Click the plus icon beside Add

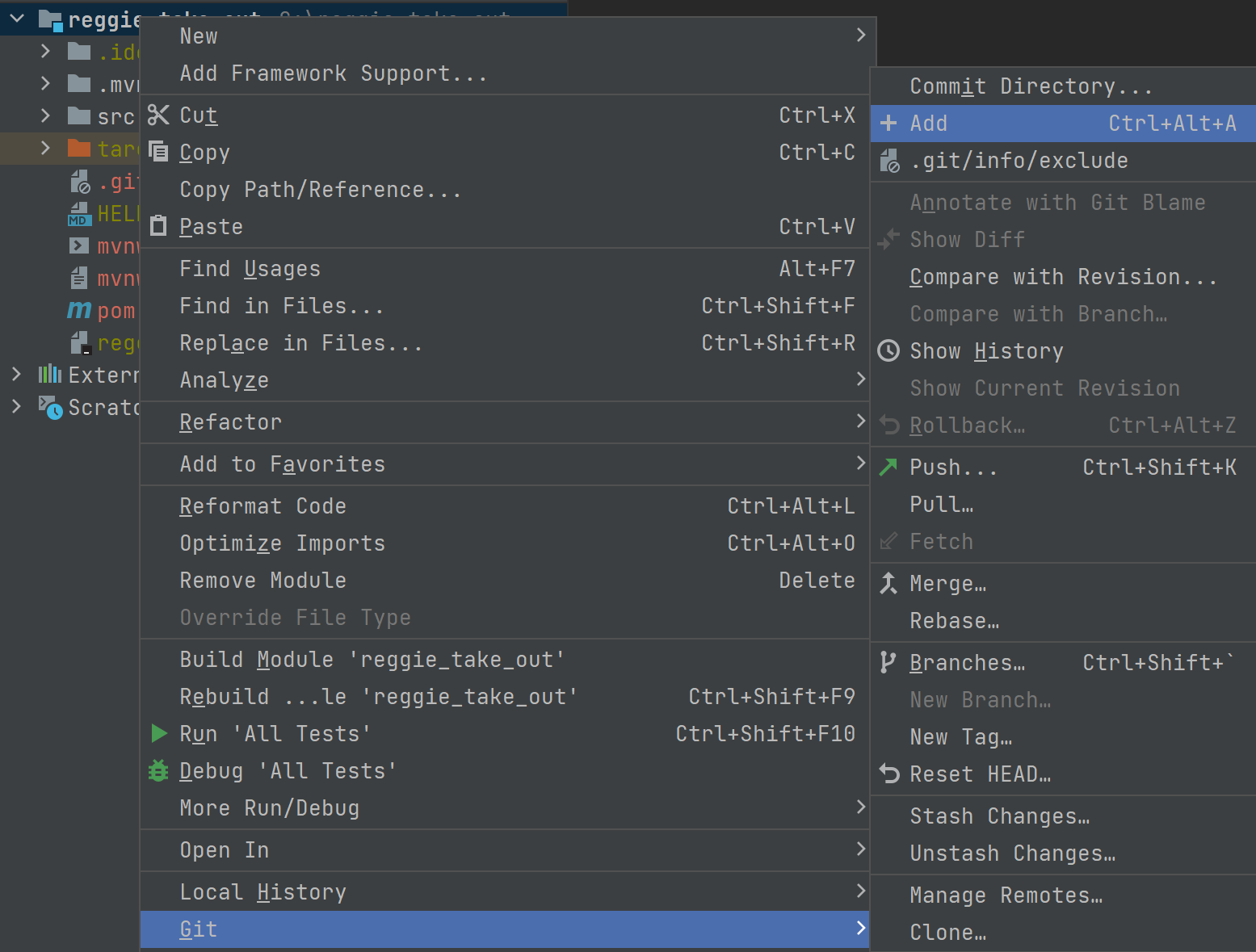[x=888, y=123]
